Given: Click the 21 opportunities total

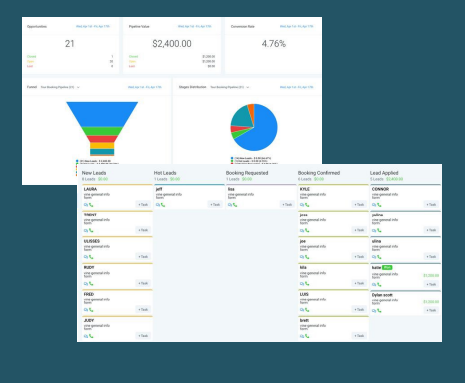Looking at the screenshot, I should [x=70, y=44].
